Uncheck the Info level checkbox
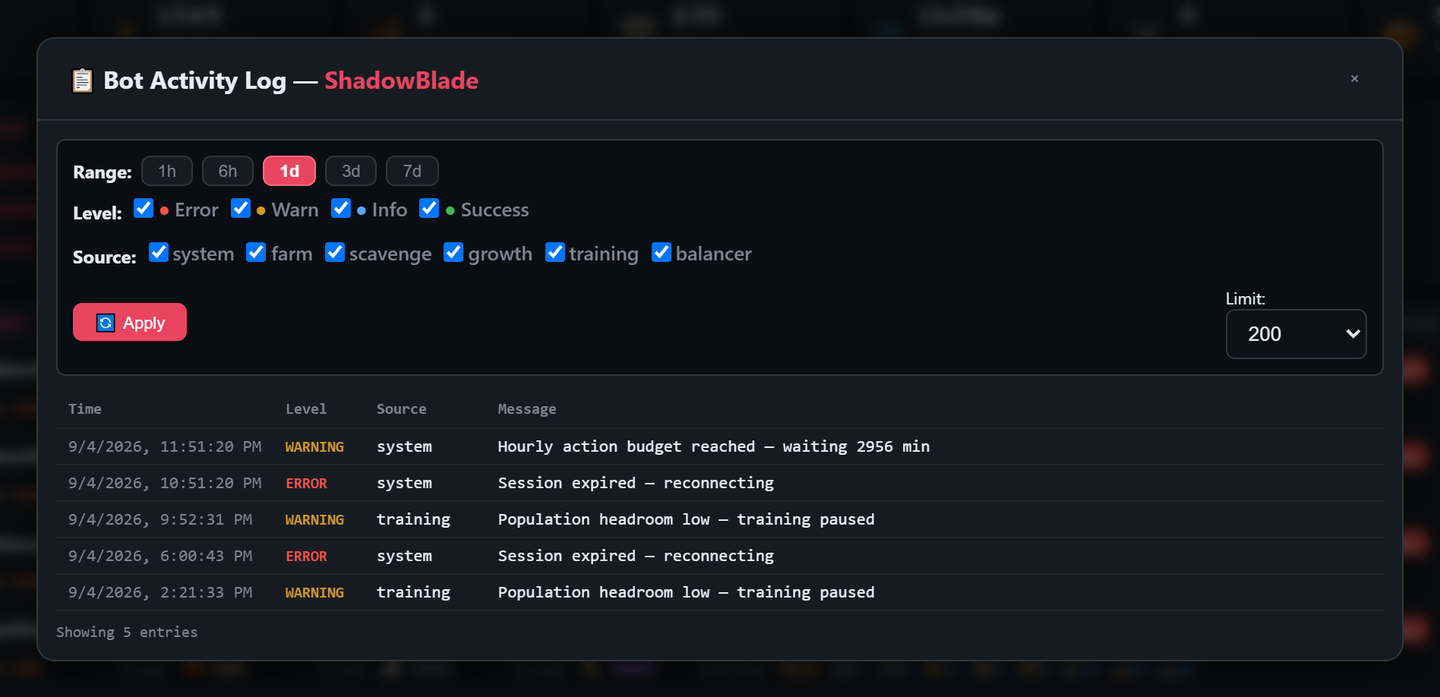 point(342,208)
